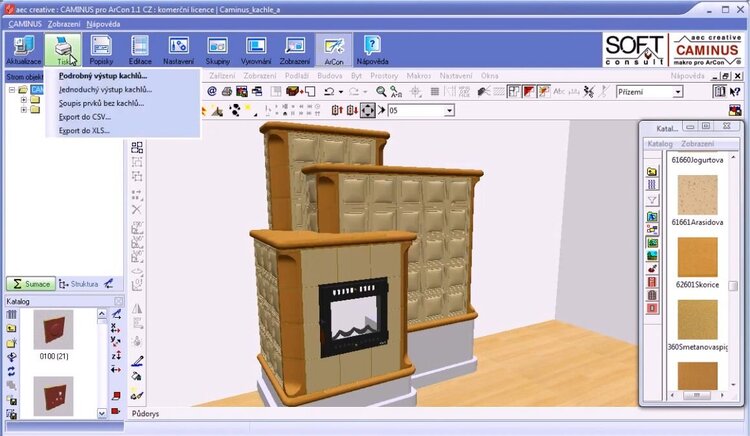Close the left Katalog panel
The width and height of the screenshot is (750, 436).
[119, 301]
